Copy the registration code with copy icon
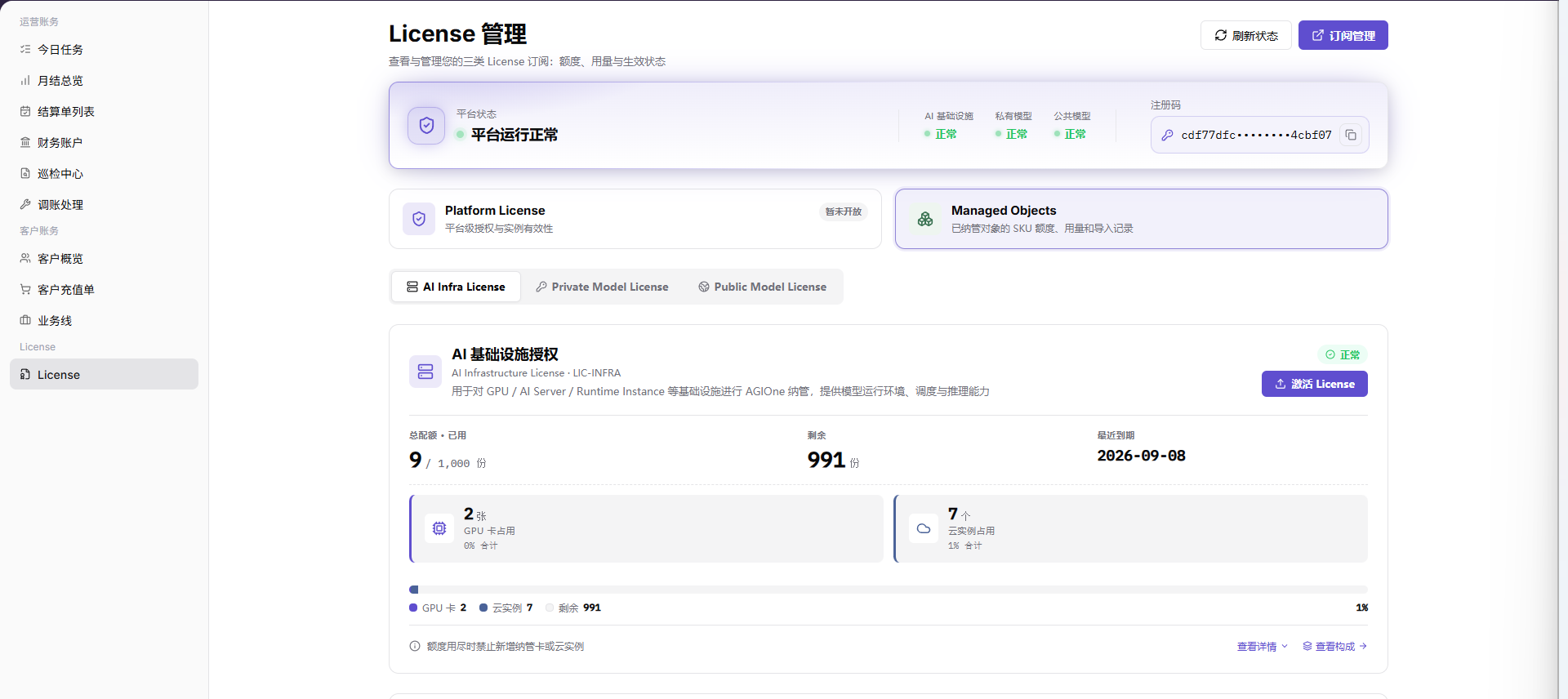 (x=1351, y=136)
